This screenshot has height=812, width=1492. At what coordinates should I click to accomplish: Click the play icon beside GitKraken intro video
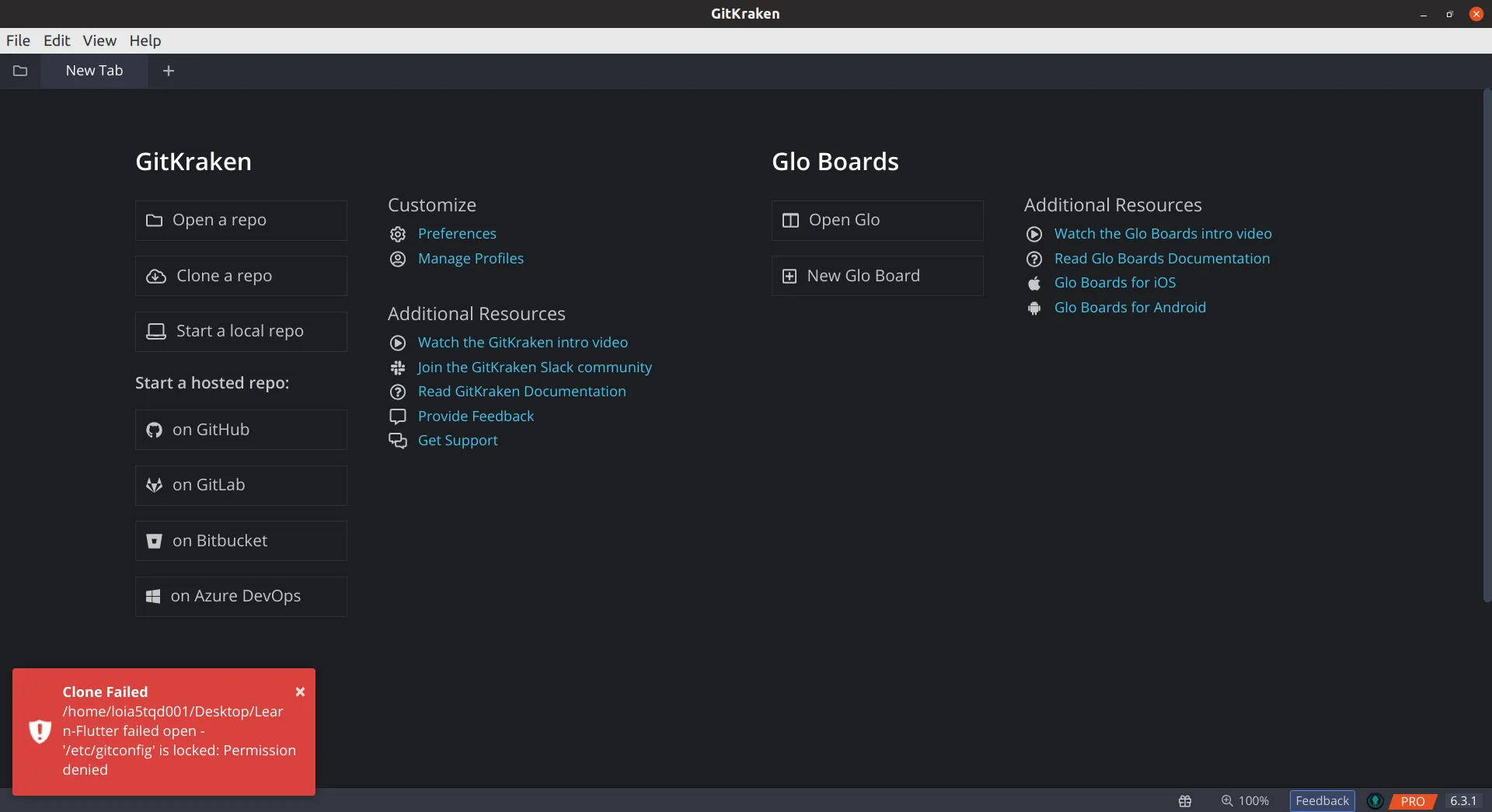[398, 343]
